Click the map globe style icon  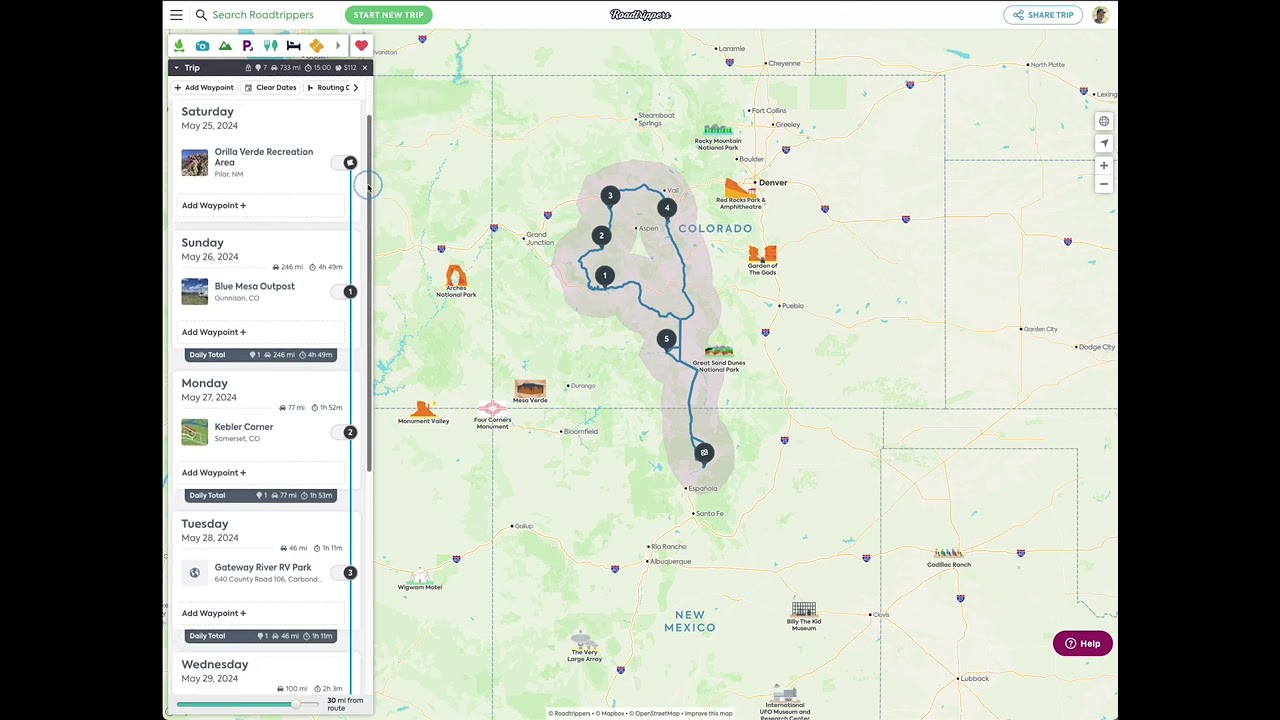(x=1104, y=121)
